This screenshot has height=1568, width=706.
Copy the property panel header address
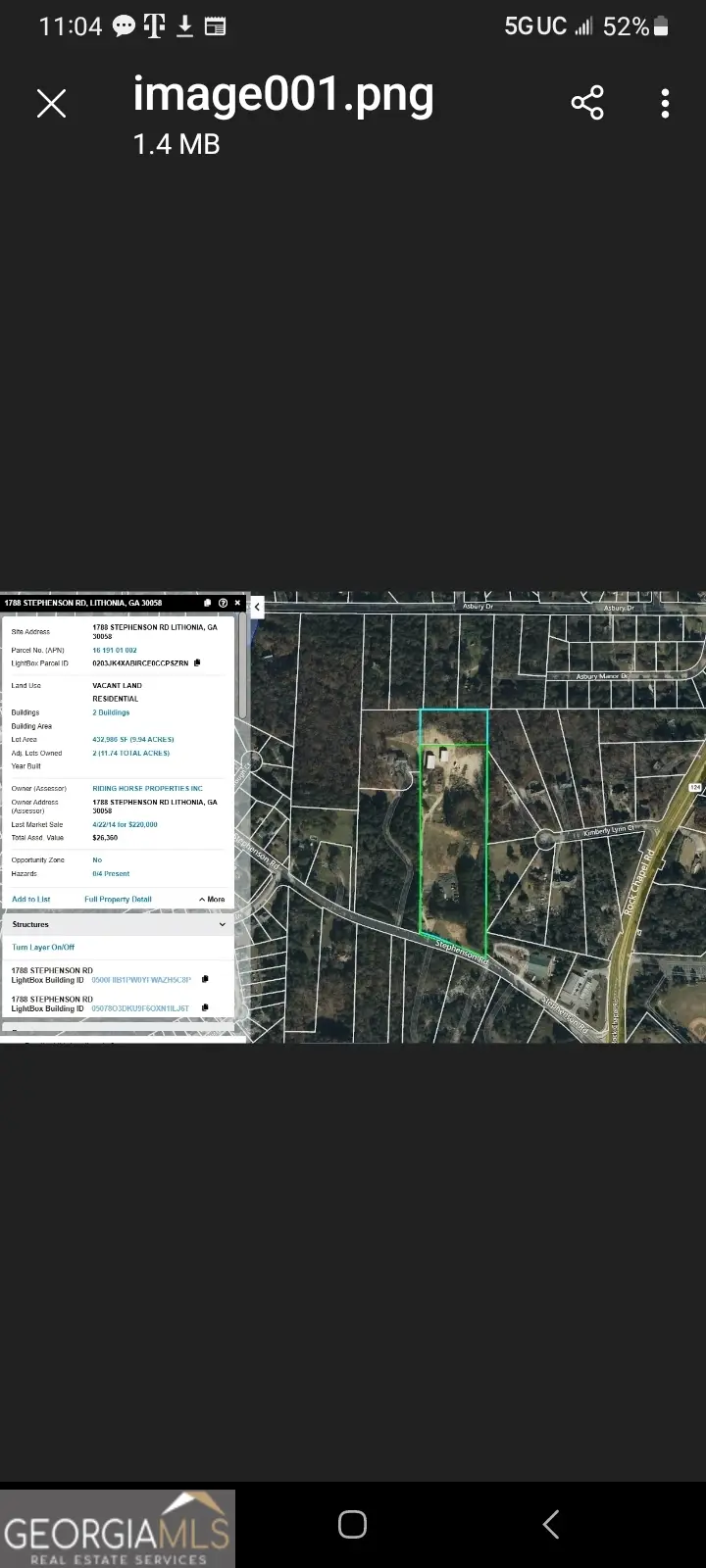point(208,603)
